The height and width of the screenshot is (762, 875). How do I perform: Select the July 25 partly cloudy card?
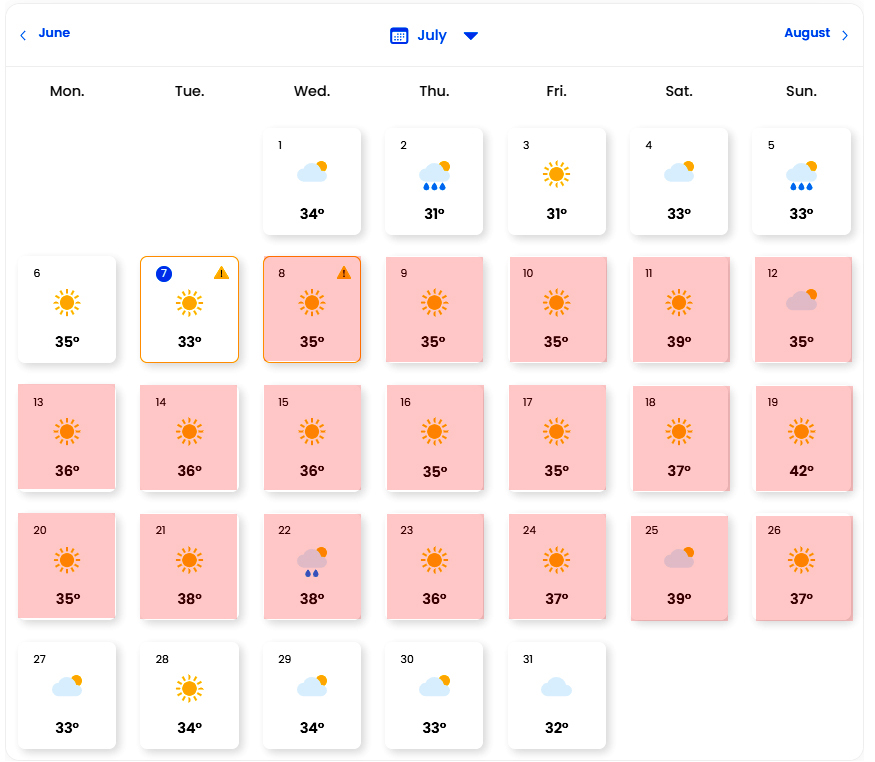679,568
